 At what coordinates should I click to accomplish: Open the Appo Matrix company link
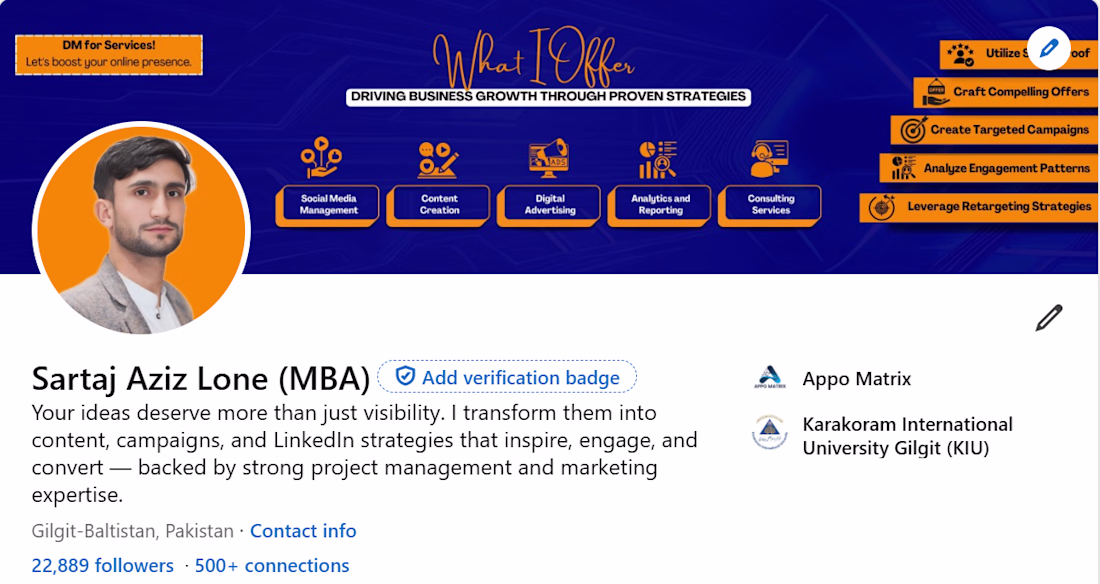point(856,379)
